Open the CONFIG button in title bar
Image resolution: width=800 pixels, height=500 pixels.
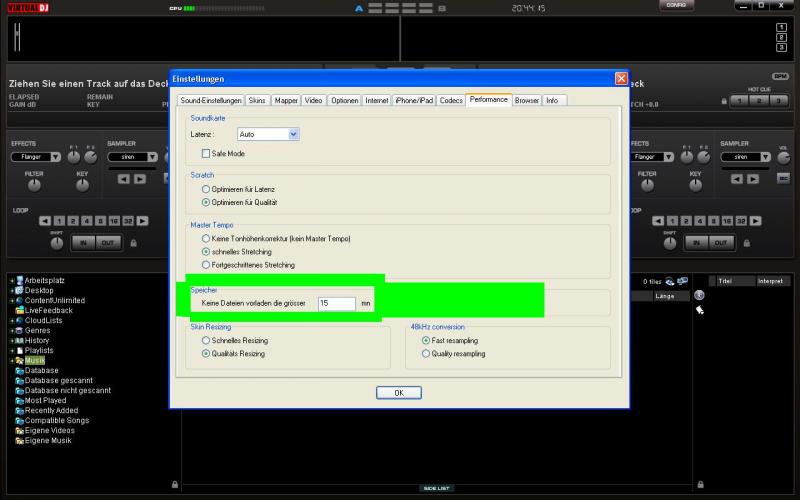click(676, 5)
